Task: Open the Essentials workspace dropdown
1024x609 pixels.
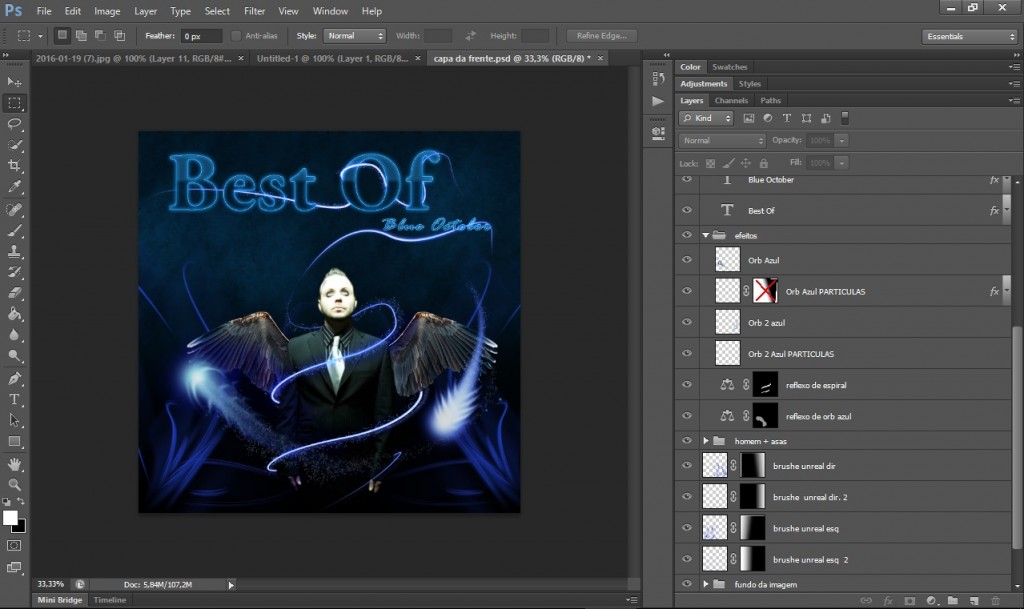Action: [970, 37]
